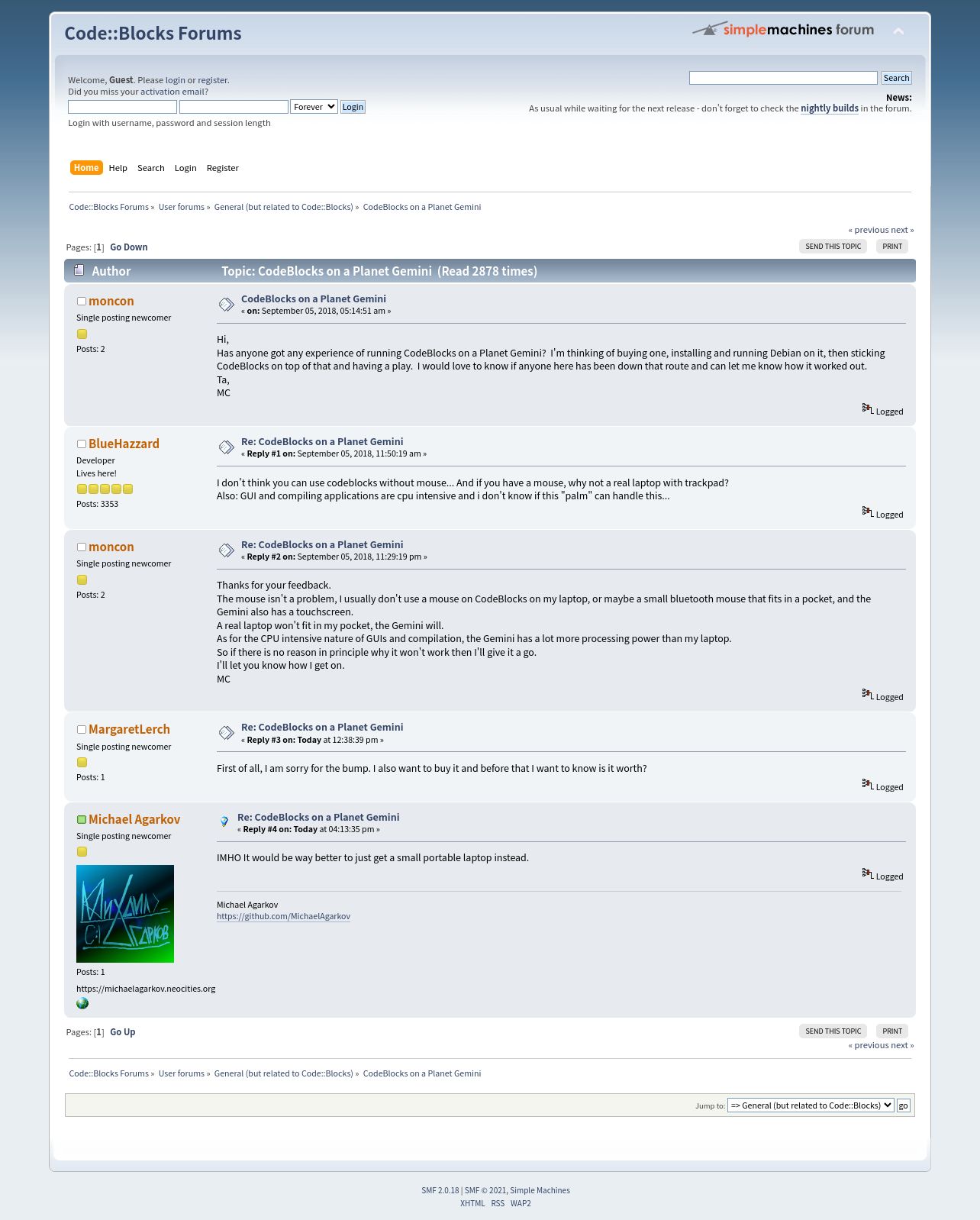Open Reply #4 post title link
The height and width of the screenshot is (1220, 980).
click(x=318, y=818)
